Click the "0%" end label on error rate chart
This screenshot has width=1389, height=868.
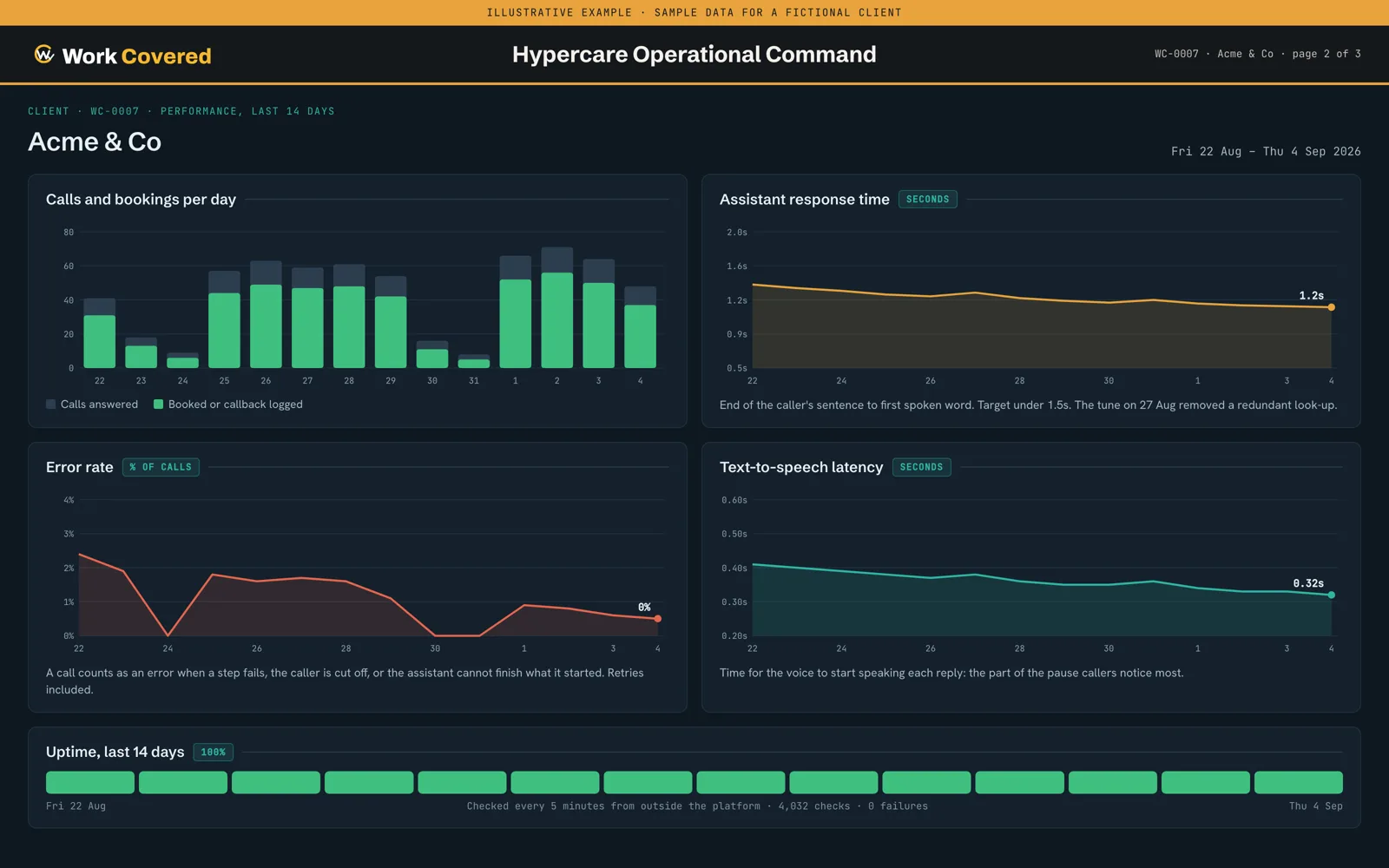pos(644,608)
